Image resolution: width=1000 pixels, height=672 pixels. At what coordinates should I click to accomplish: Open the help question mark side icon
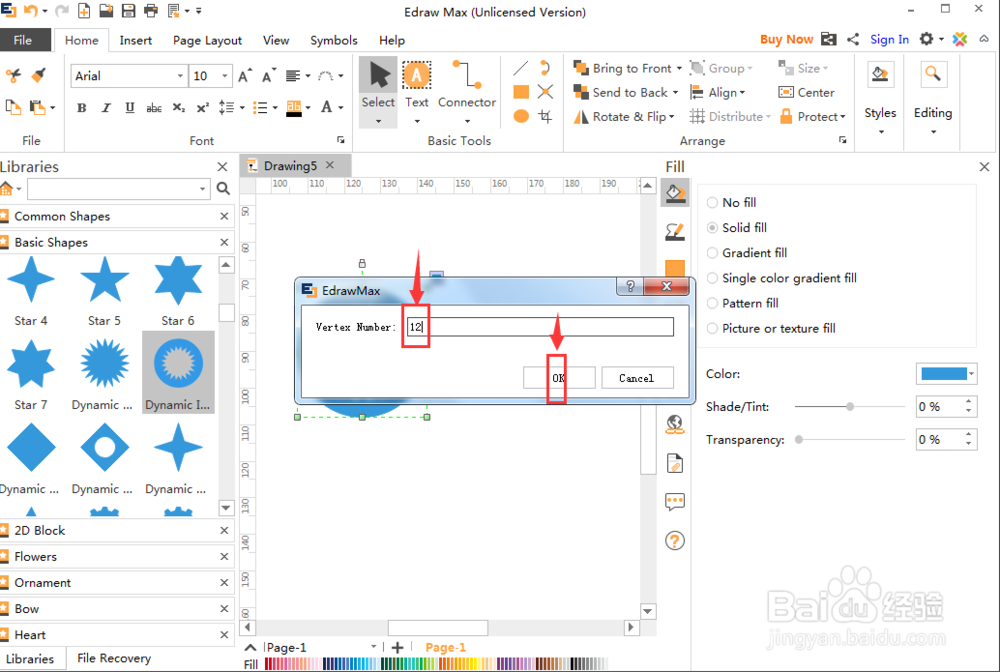point(675,541)
